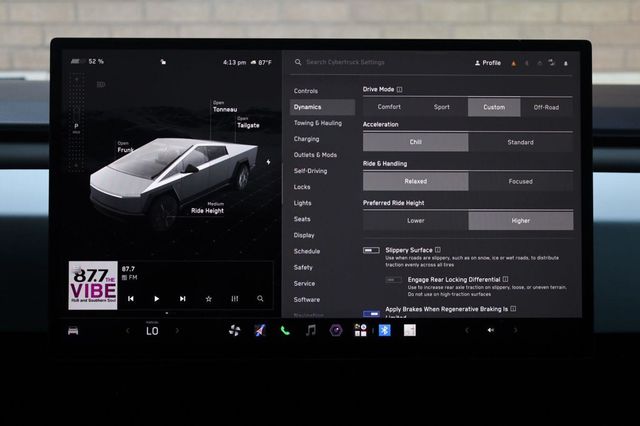This screenshot has width=640, height=426.
Task: Open the media equalizer settings icon
Action: tap(235, 299)
